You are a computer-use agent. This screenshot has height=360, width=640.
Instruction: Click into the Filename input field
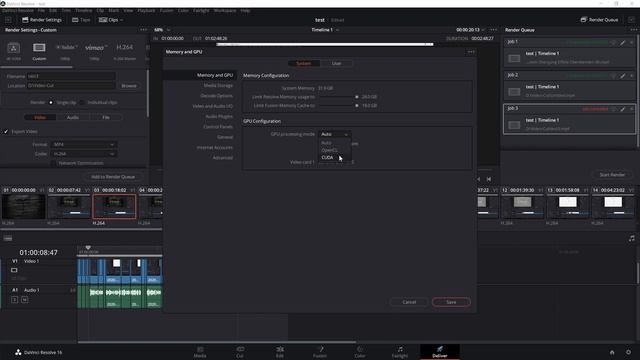(x=71, y=76)
